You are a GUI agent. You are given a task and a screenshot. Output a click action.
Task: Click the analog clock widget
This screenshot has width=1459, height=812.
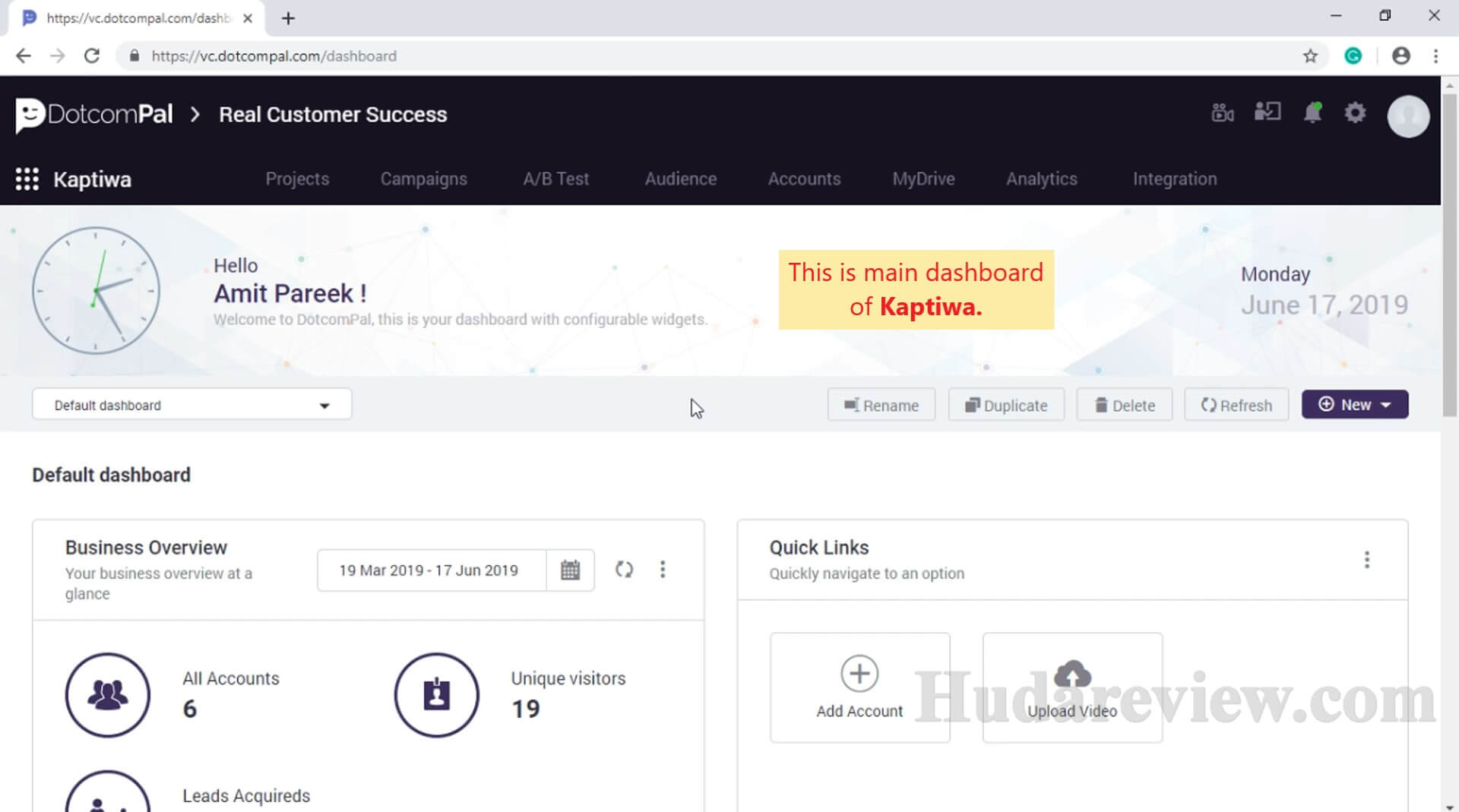pyautogui.click(x=96, y=290)
